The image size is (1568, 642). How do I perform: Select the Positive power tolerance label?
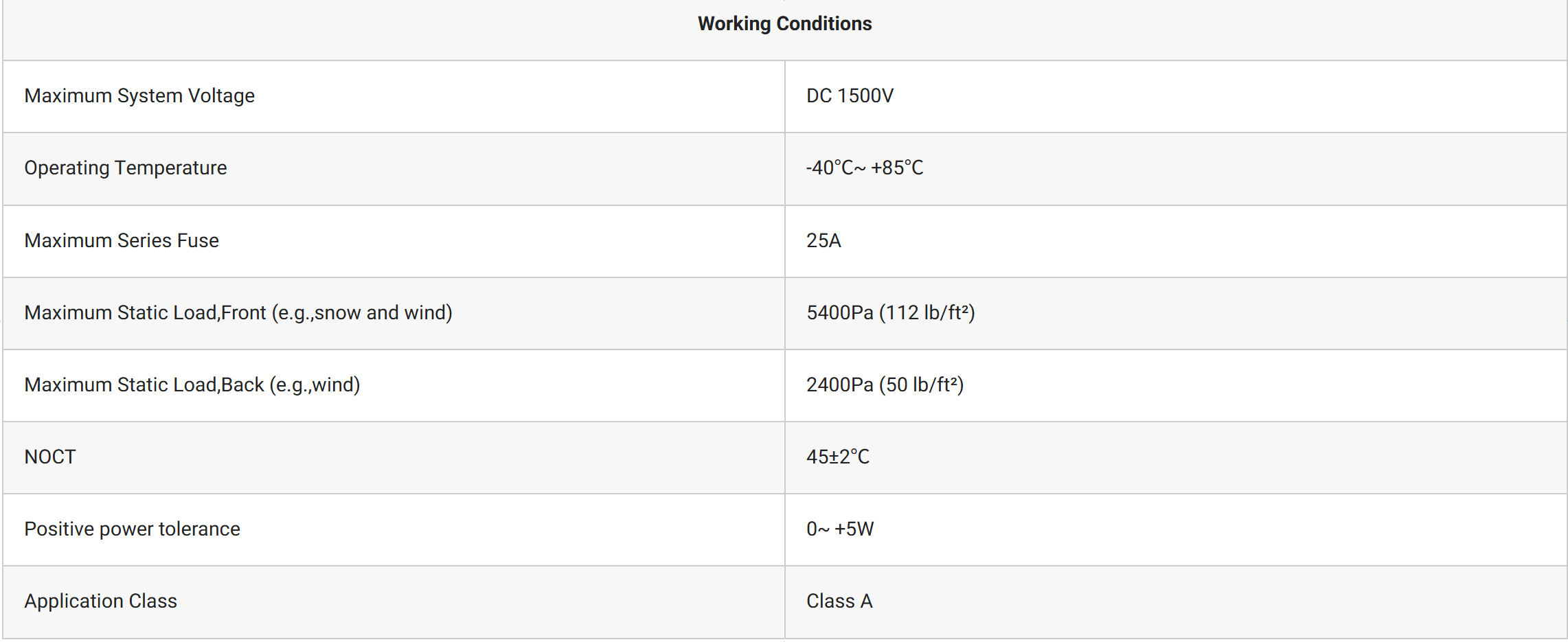coord(132,529)
